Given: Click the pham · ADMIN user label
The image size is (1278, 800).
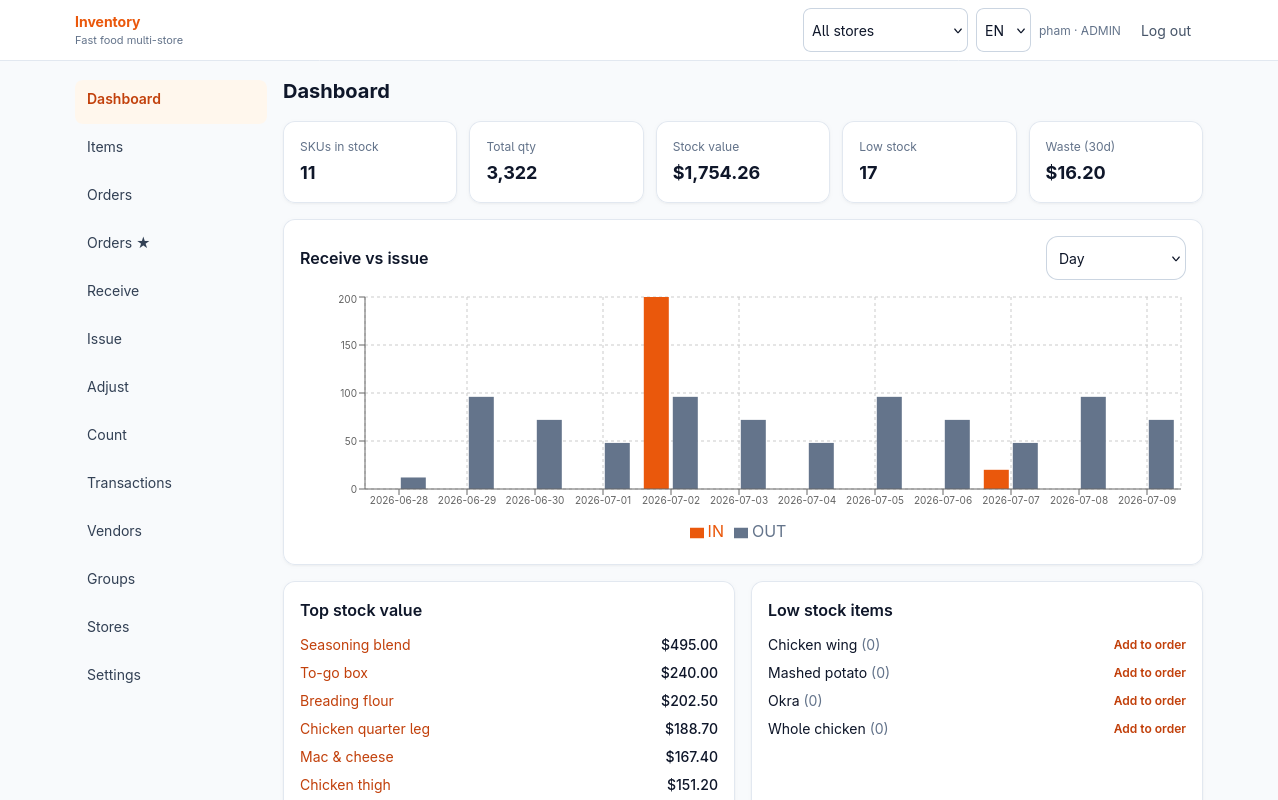Looking at the screenshot, I should click(1080, 31).
